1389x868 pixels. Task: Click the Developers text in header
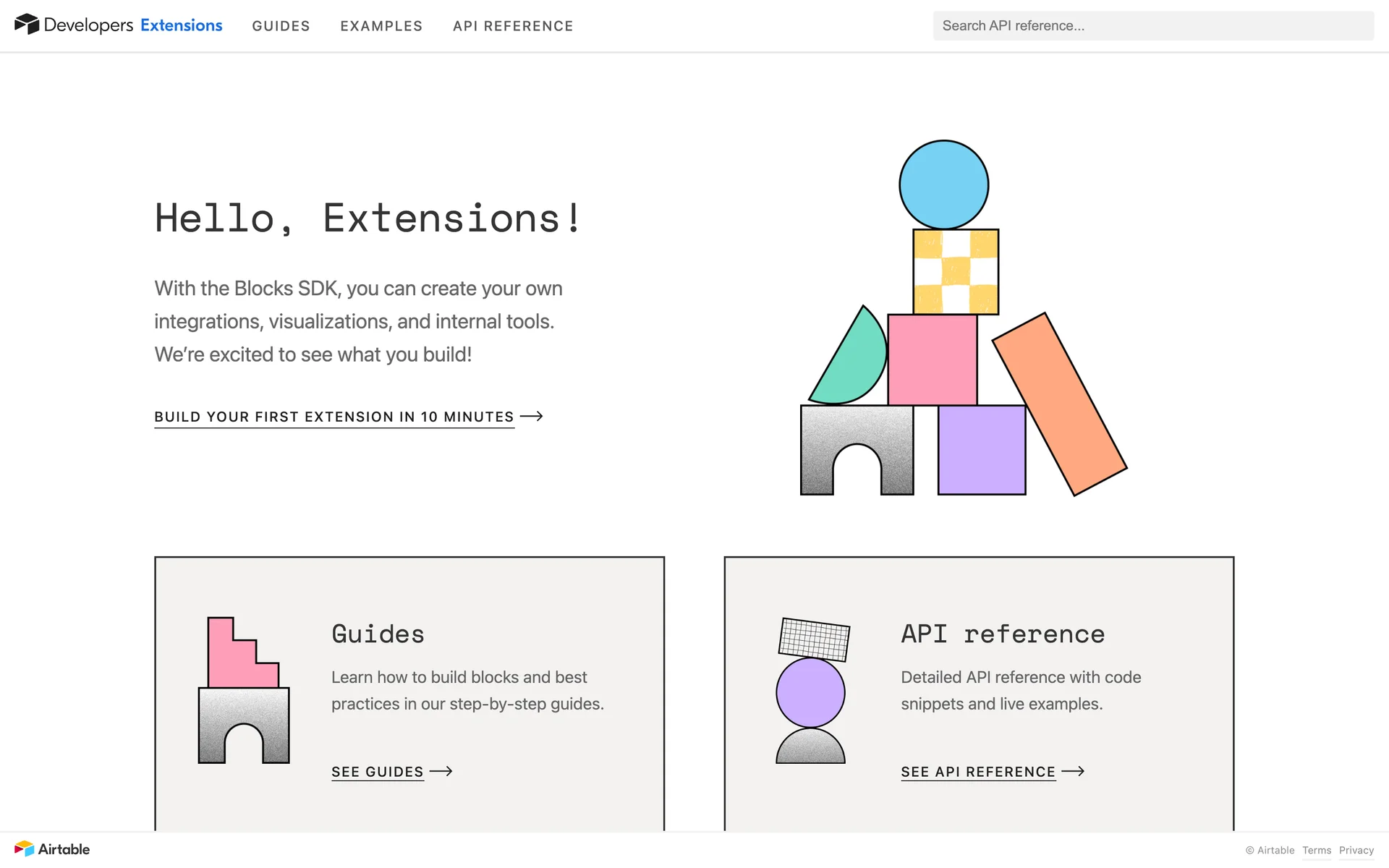[88, 25]
